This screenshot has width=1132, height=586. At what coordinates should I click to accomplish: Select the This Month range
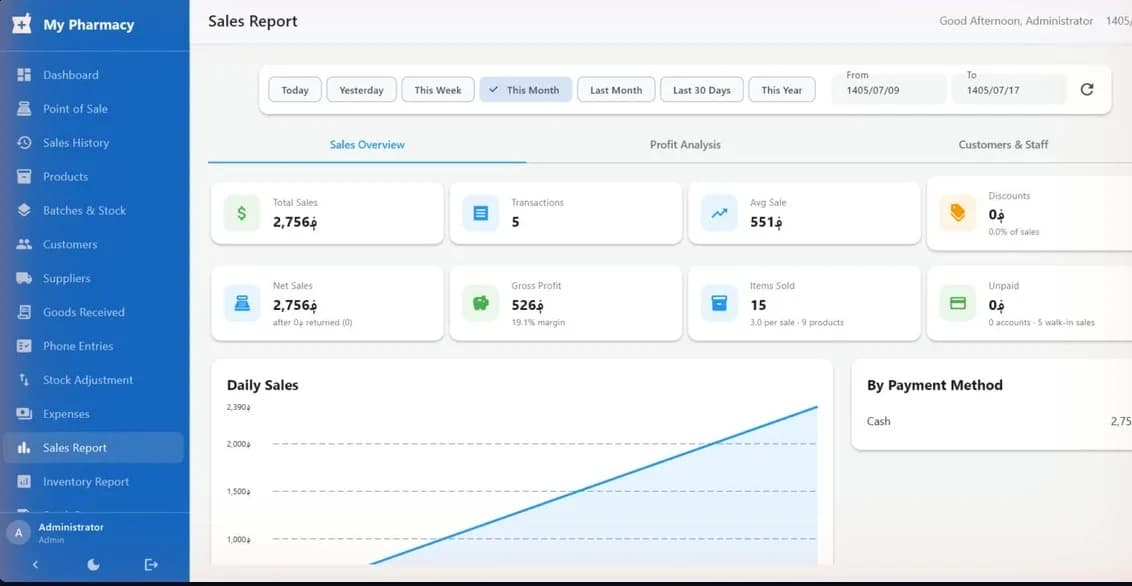pyautogui.click(x=526, y=90)
